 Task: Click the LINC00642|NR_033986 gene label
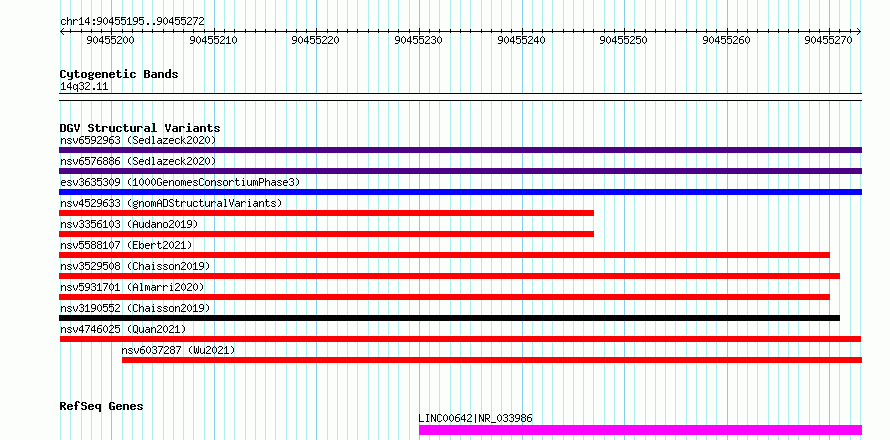point(476,419)
